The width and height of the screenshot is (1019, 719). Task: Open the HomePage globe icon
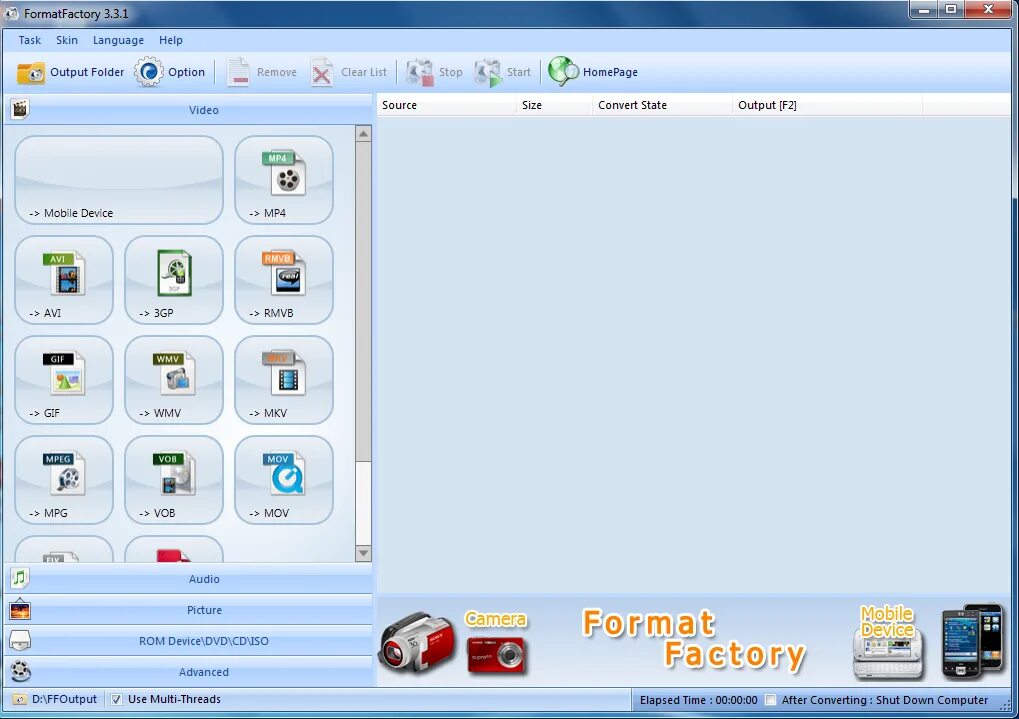click(x=563, y=72)
